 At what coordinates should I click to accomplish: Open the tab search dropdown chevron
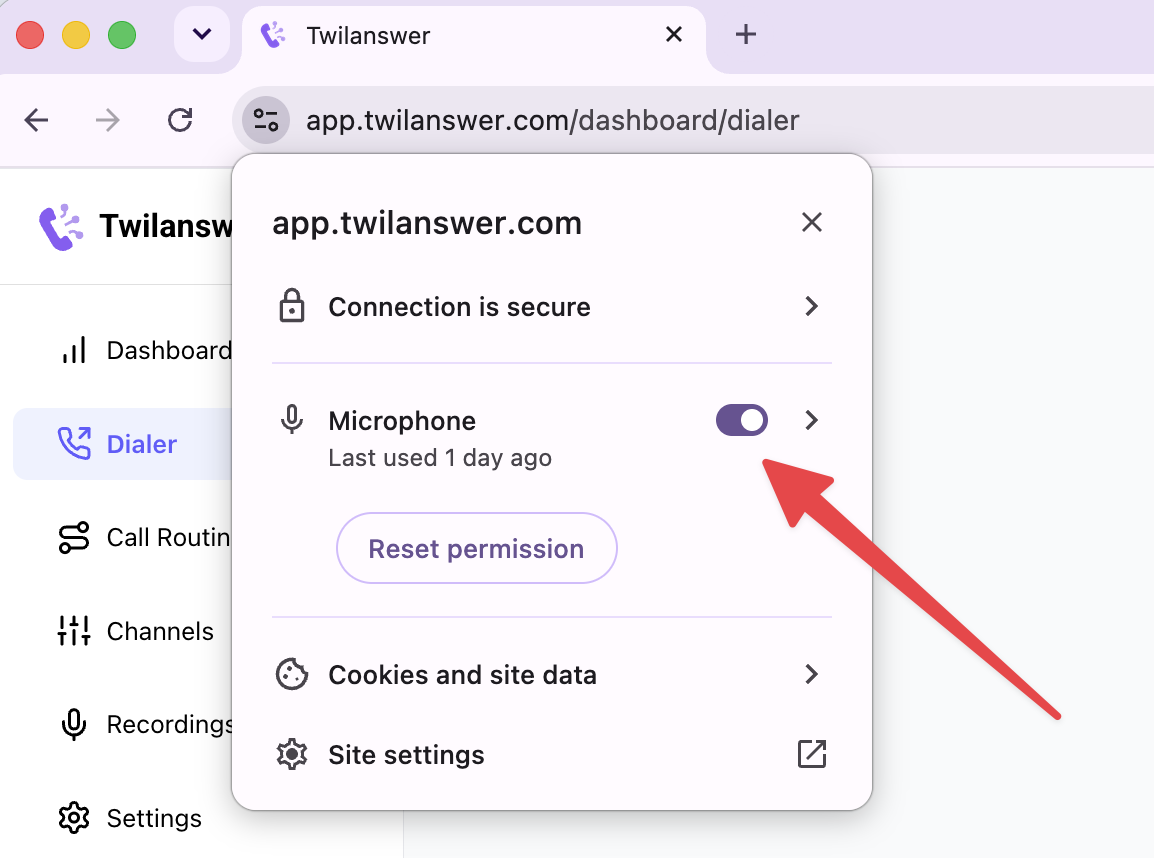pyautogui.click(x=202, y=35)
